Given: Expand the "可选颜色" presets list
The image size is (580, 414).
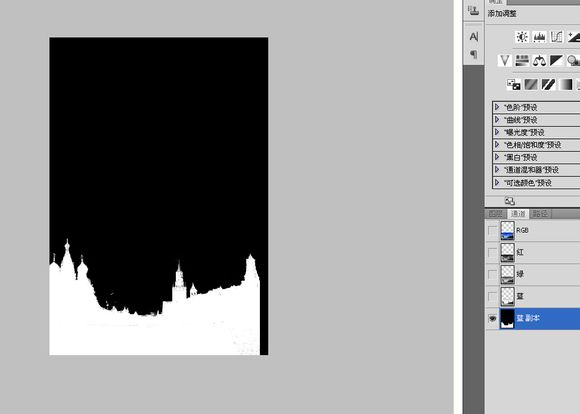Looking at the screenshot, I should click(497, 182).
